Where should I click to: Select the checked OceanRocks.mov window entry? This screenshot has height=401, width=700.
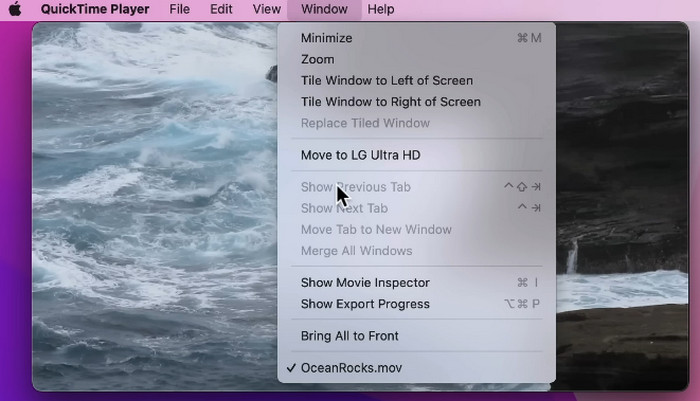coord(417,368)
